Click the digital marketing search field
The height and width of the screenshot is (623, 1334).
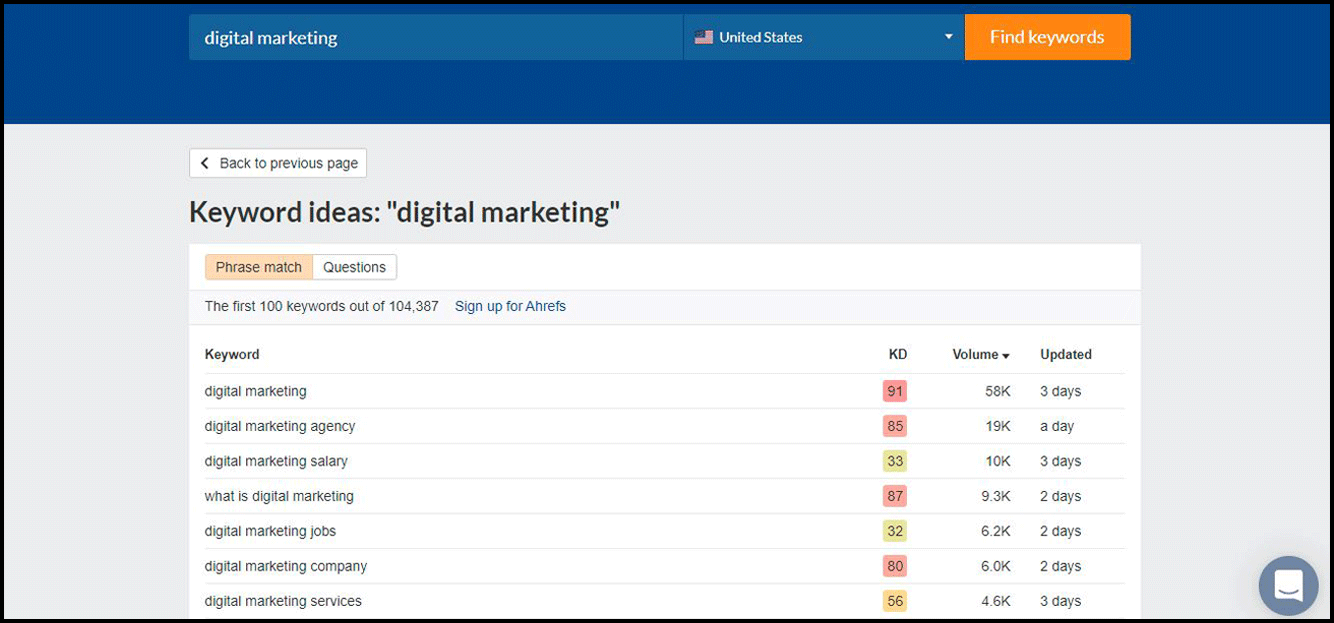tap(435, 37)
